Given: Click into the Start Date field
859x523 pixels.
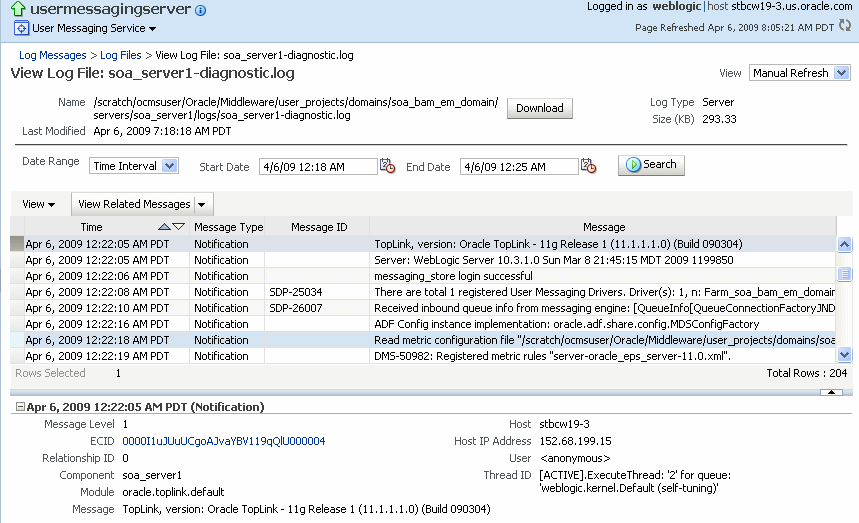Looking at the screenshot, I should 318,166.
